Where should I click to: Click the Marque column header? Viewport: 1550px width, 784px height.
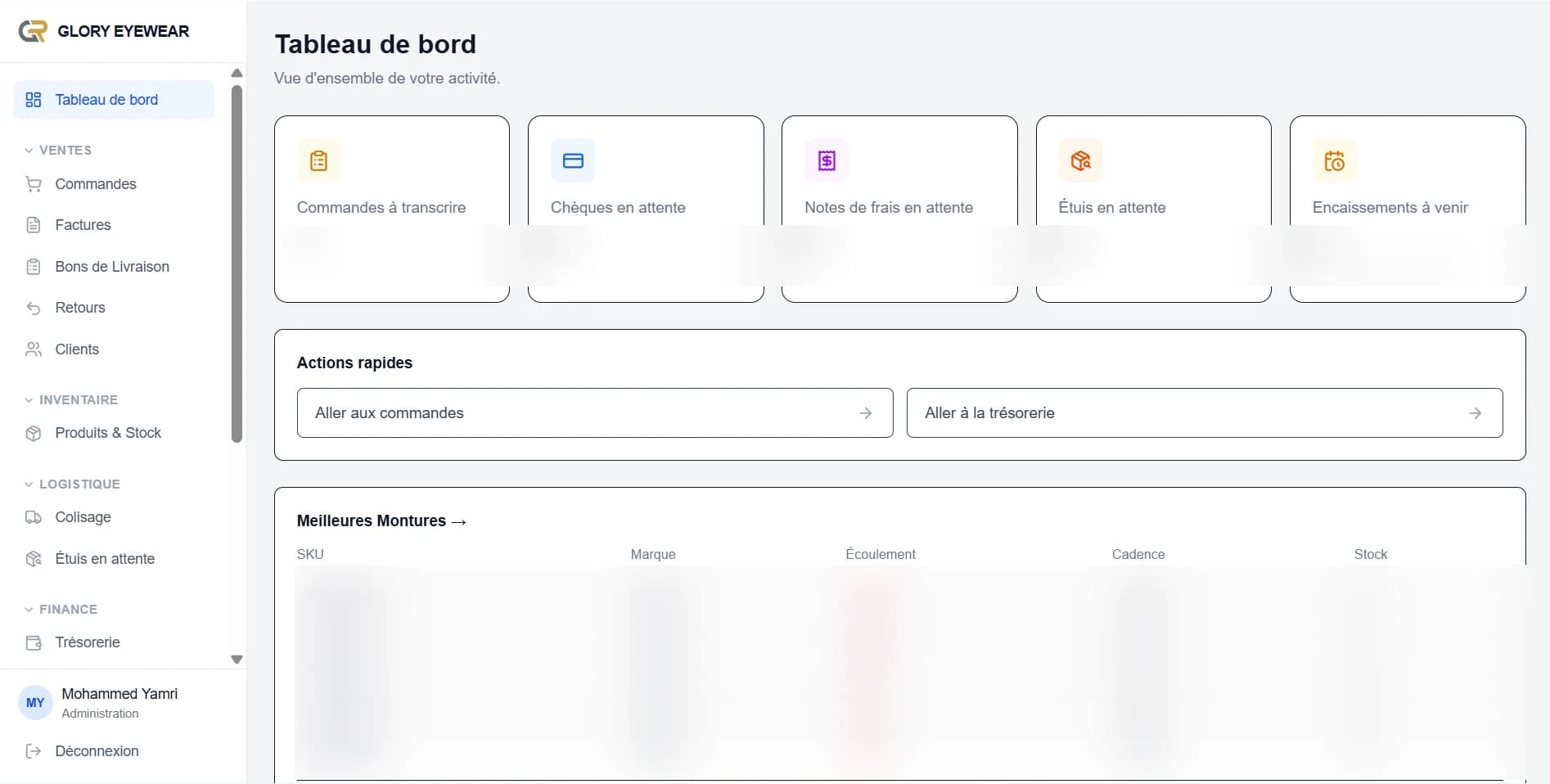point(653,555)
